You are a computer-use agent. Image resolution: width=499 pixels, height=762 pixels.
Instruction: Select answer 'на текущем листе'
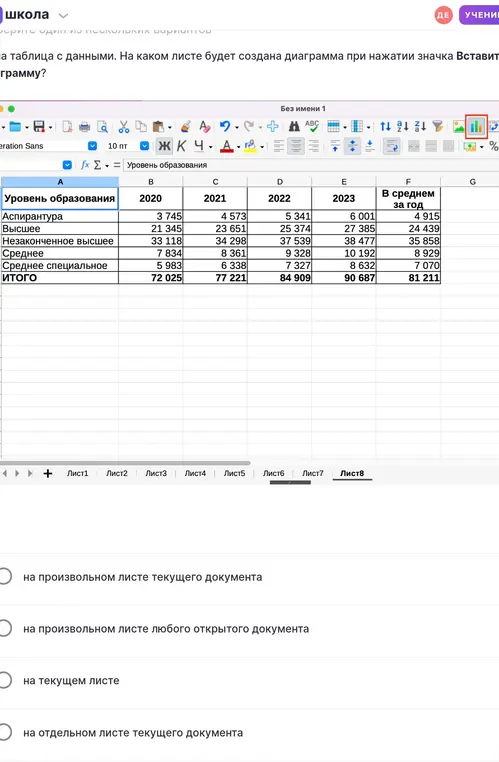tap(71, 680)
